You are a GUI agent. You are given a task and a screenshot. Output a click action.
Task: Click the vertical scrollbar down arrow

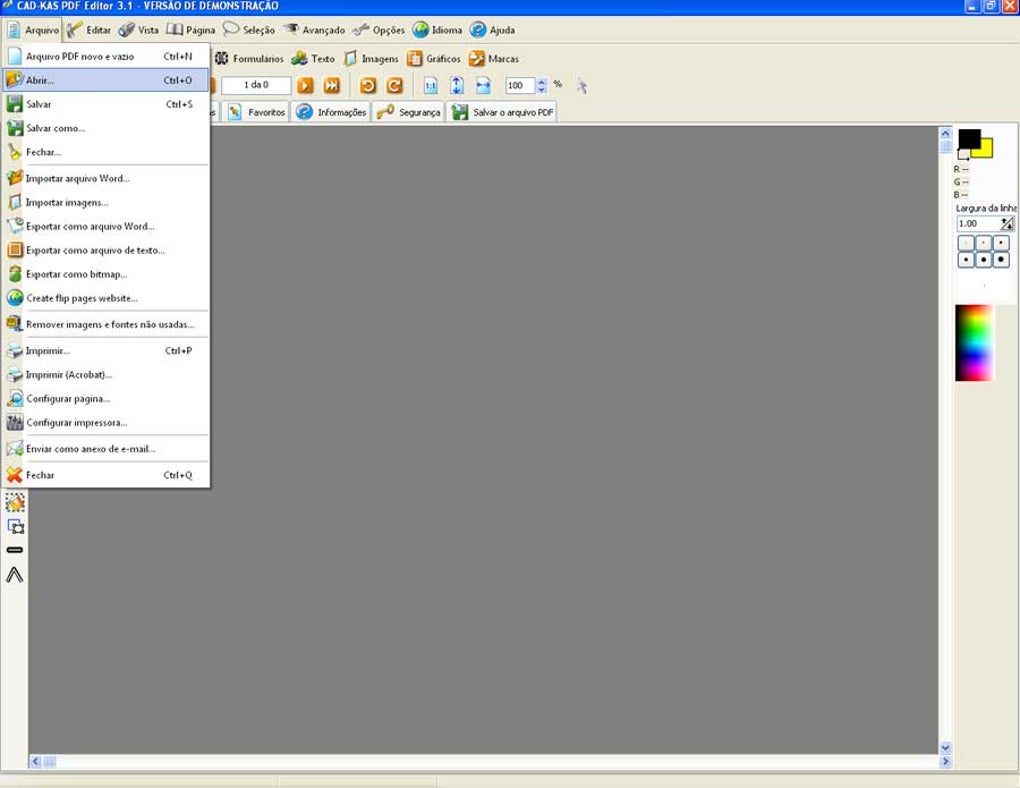945,748
